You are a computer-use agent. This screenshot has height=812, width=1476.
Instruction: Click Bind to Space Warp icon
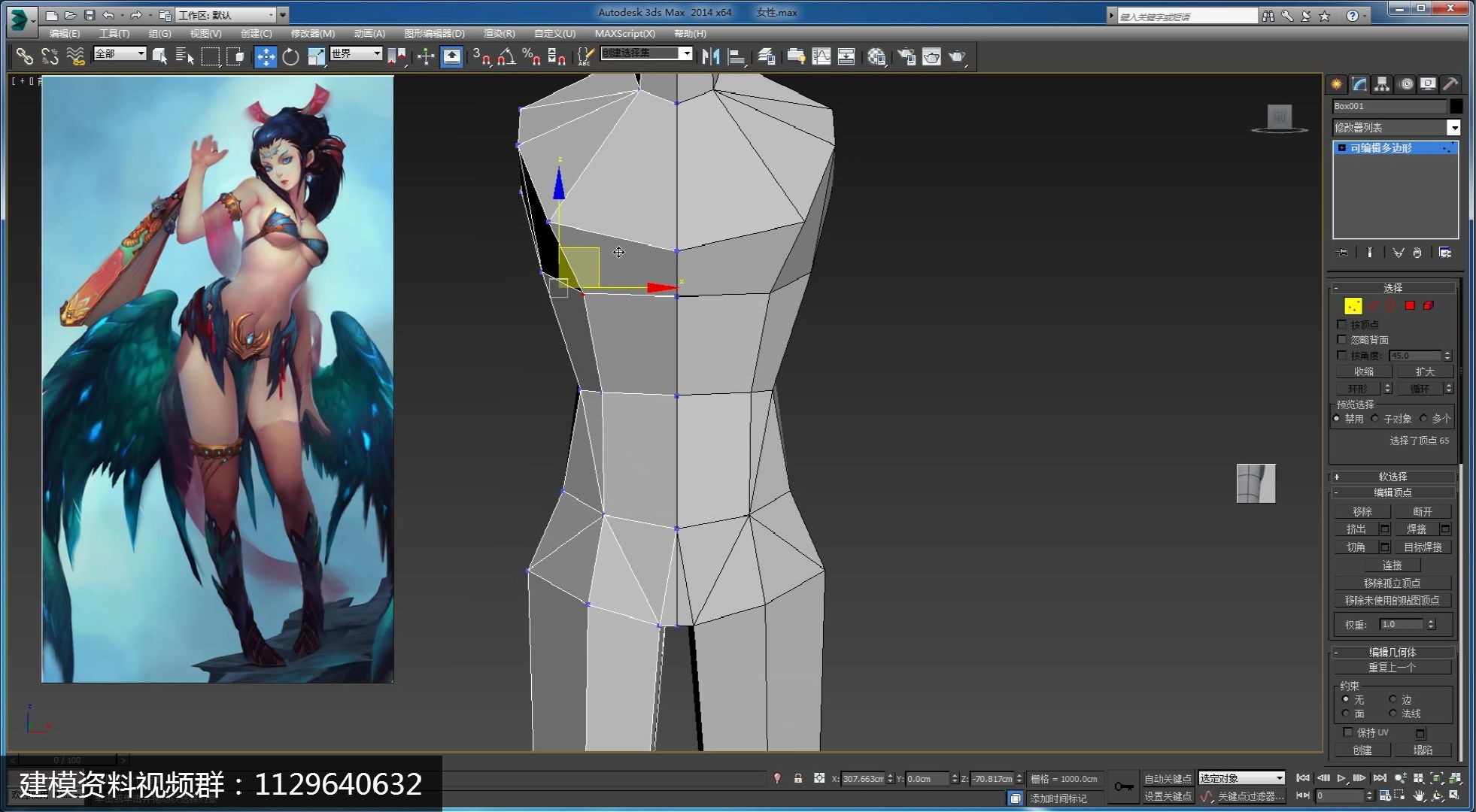coord(75,56)
